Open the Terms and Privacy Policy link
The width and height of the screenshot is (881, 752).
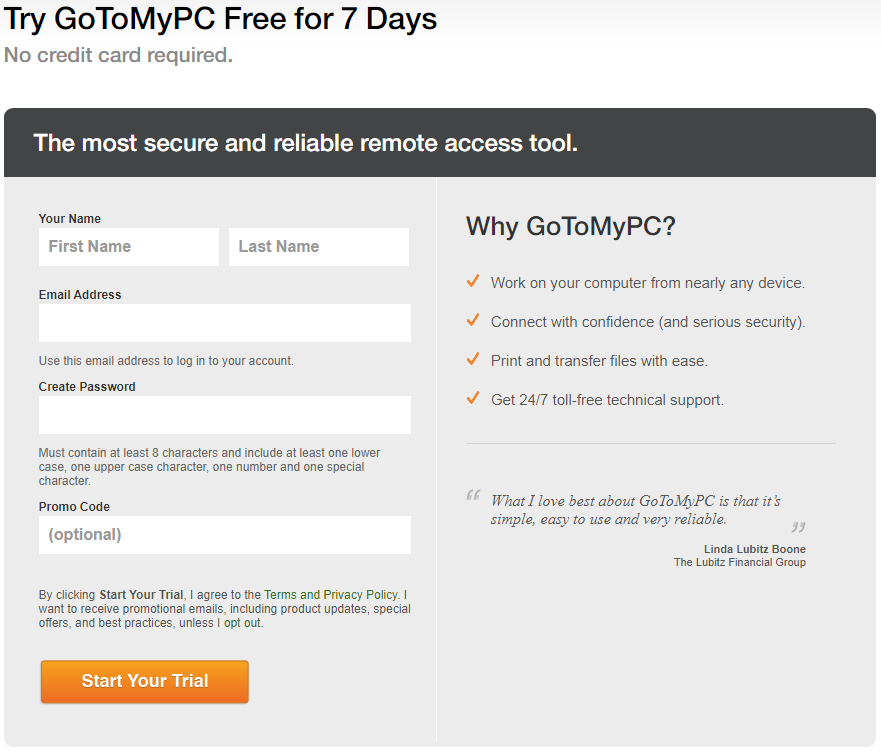point(331,595)
